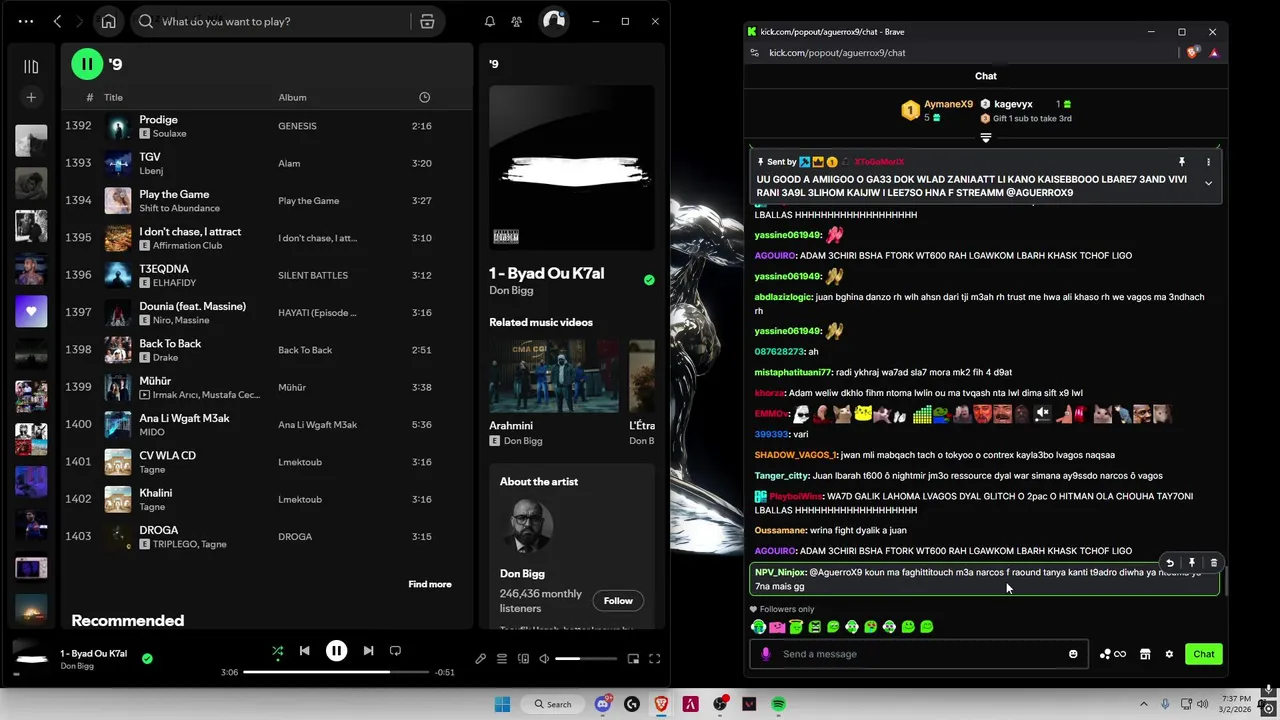Open album link SILENT BATTLES

click(313, 275)
